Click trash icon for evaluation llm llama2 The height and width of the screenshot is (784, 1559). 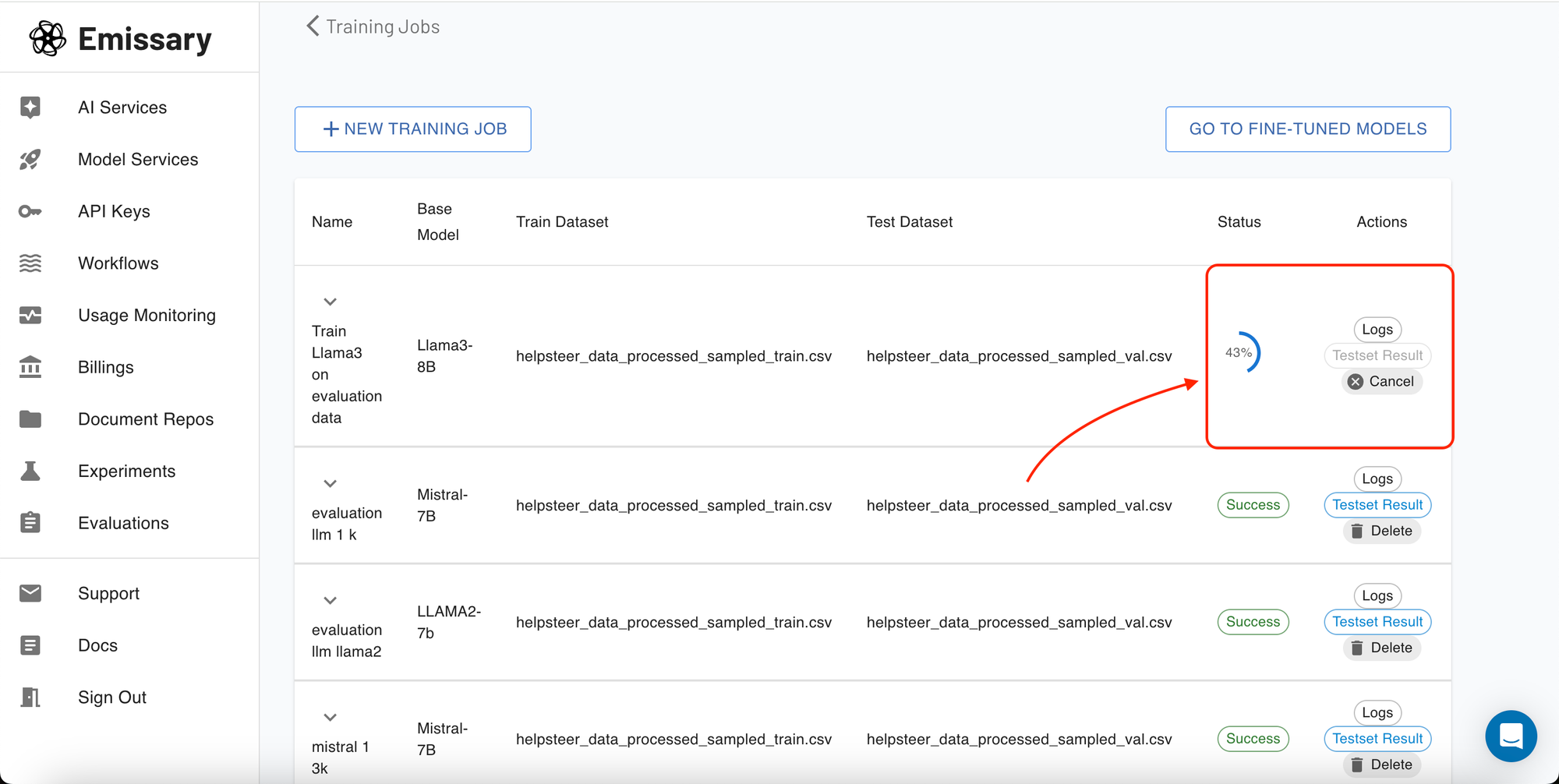(1357, 648)
